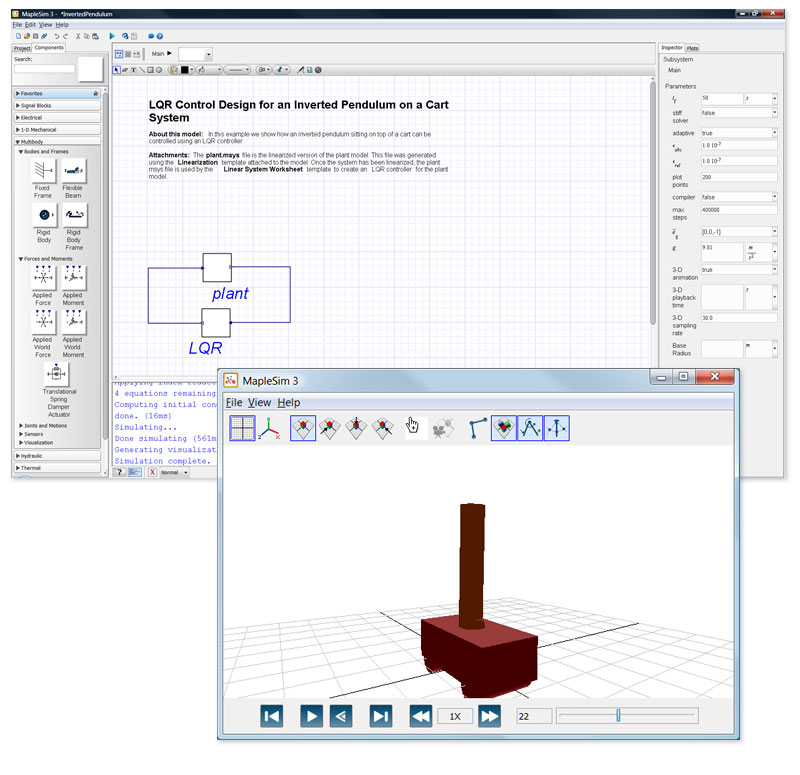Click the animation frame slider
Image resolution: width=800 pixels, height=775 pixels.
pyautogui.click(x=619, y=715)
